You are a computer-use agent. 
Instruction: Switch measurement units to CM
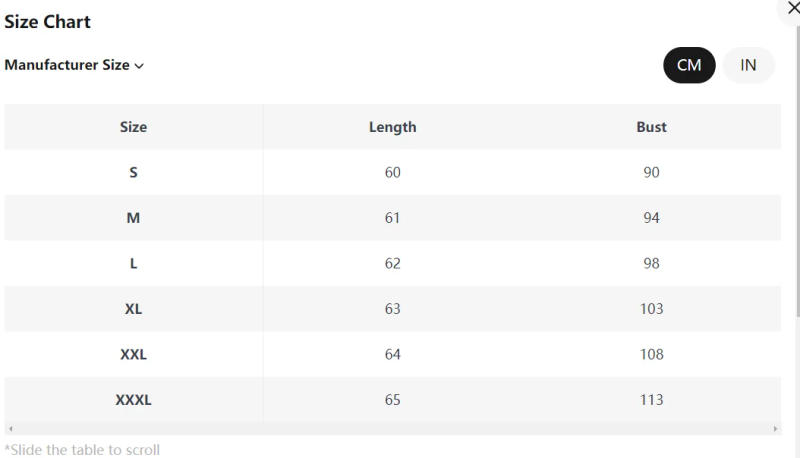[689, 66]
